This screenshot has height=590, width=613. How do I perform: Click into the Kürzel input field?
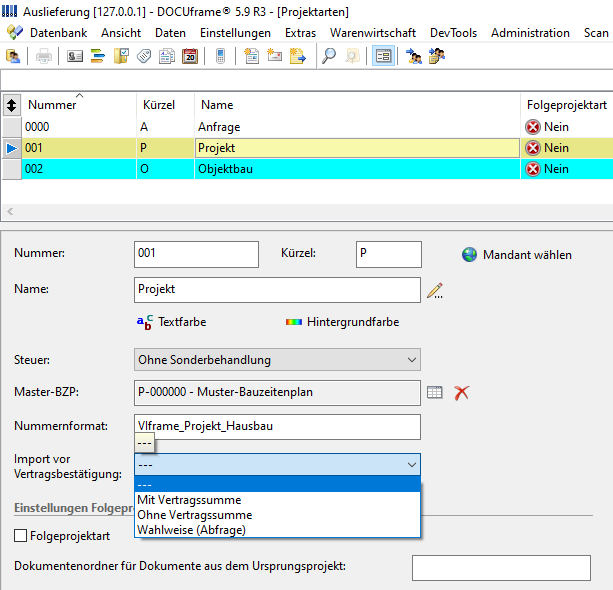pyautogui.click(x=389, y=255)
